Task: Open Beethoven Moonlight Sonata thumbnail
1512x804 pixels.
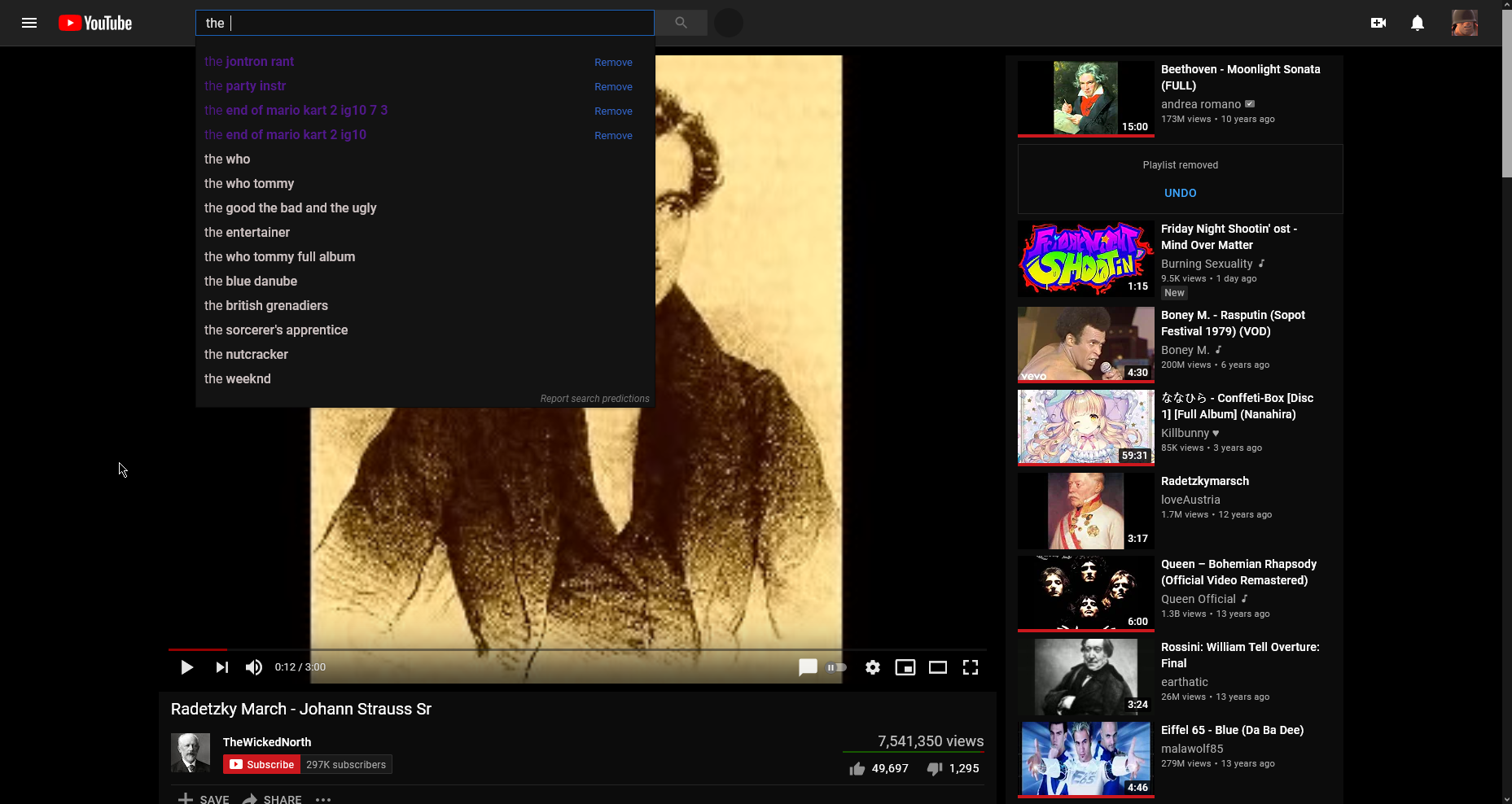Action: point(1085,98)
